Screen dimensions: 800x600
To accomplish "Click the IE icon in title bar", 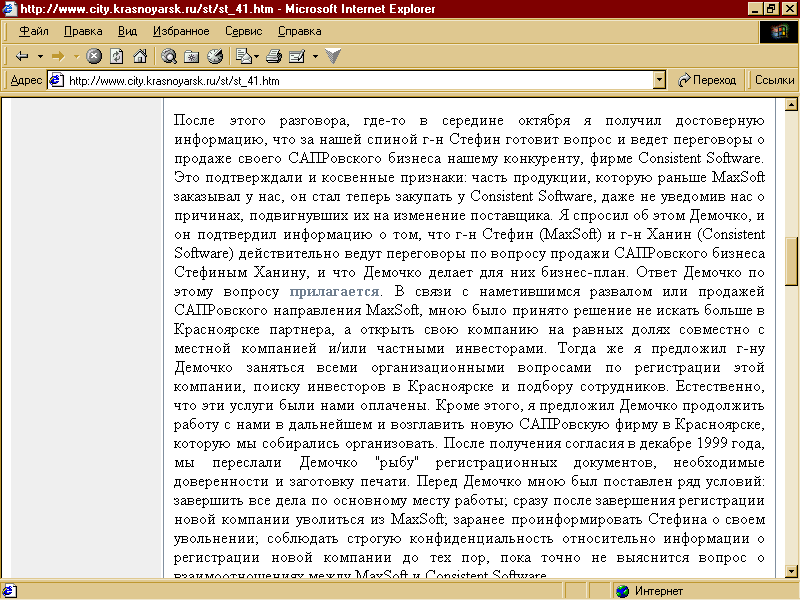I will point(9,9).
